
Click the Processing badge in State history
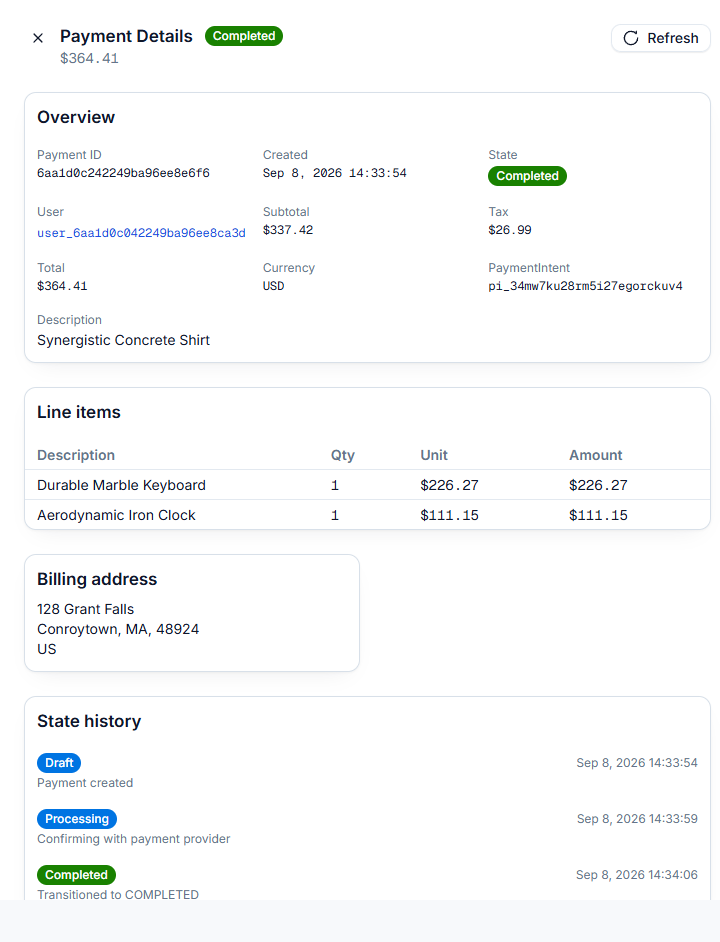pyautogui.click(x=77, y=819)
